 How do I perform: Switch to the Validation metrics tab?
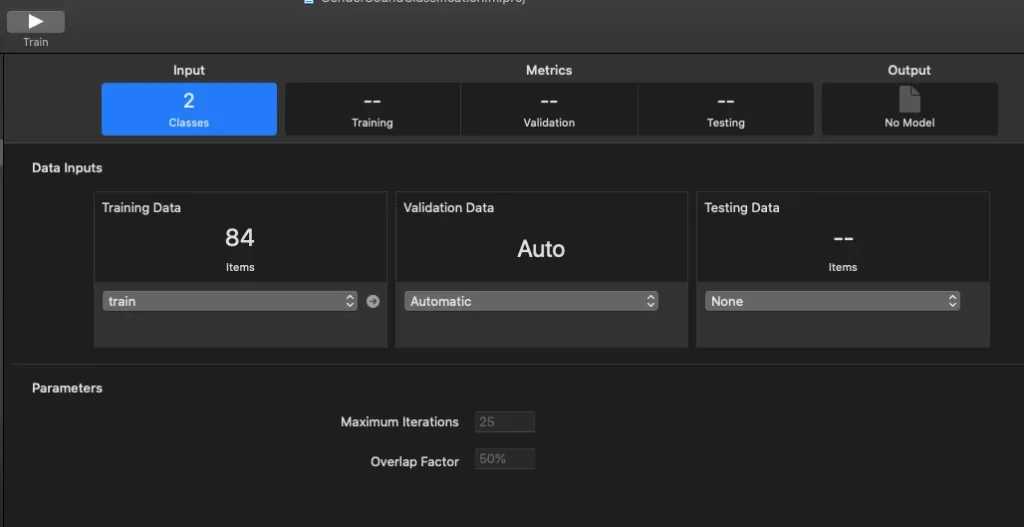pos(549,109)
